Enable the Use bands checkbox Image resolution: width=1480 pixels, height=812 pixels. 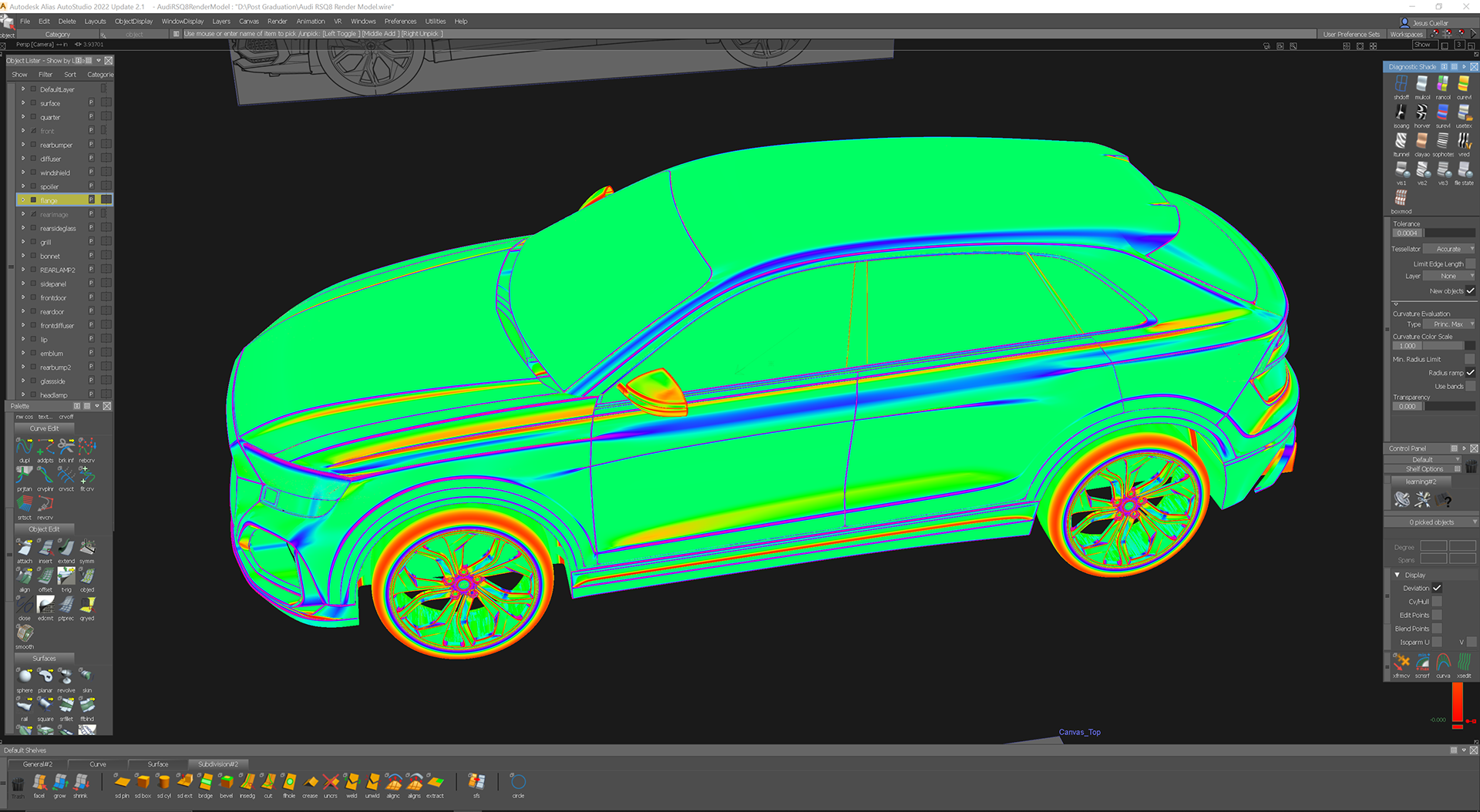[1471, 386]
